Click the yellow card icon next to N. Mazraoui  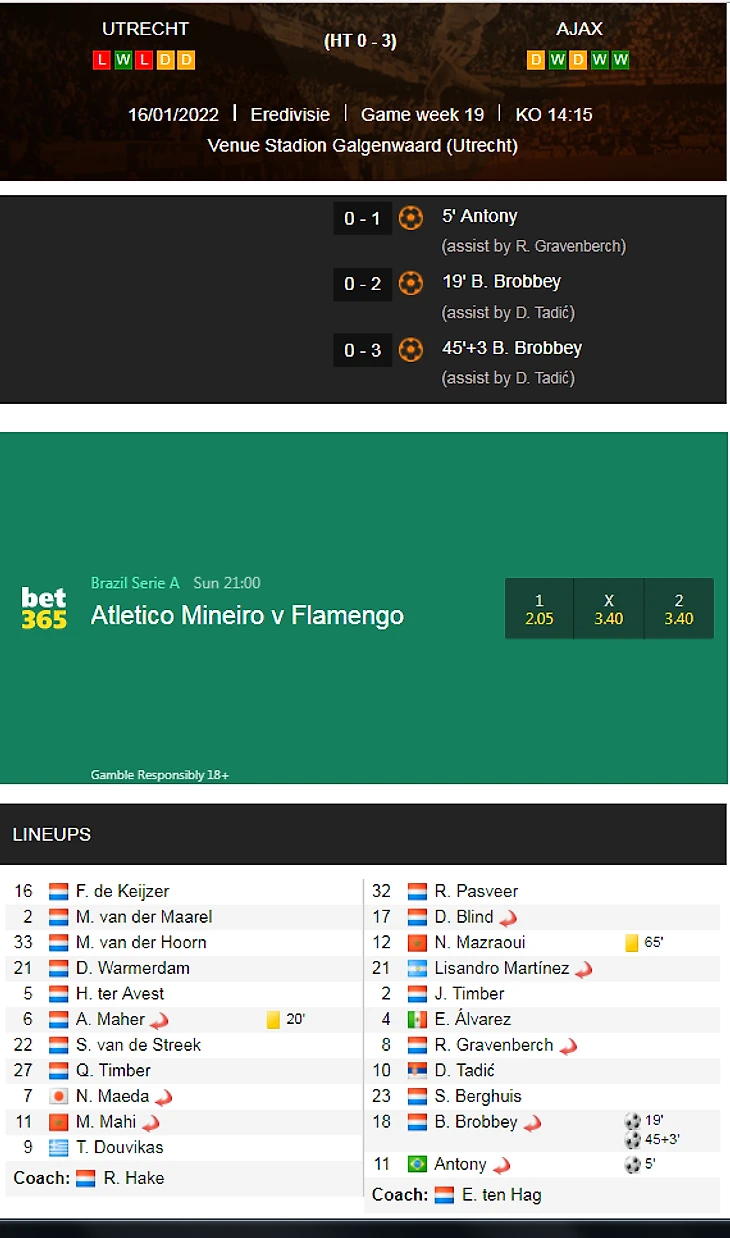tap(631, 943)
